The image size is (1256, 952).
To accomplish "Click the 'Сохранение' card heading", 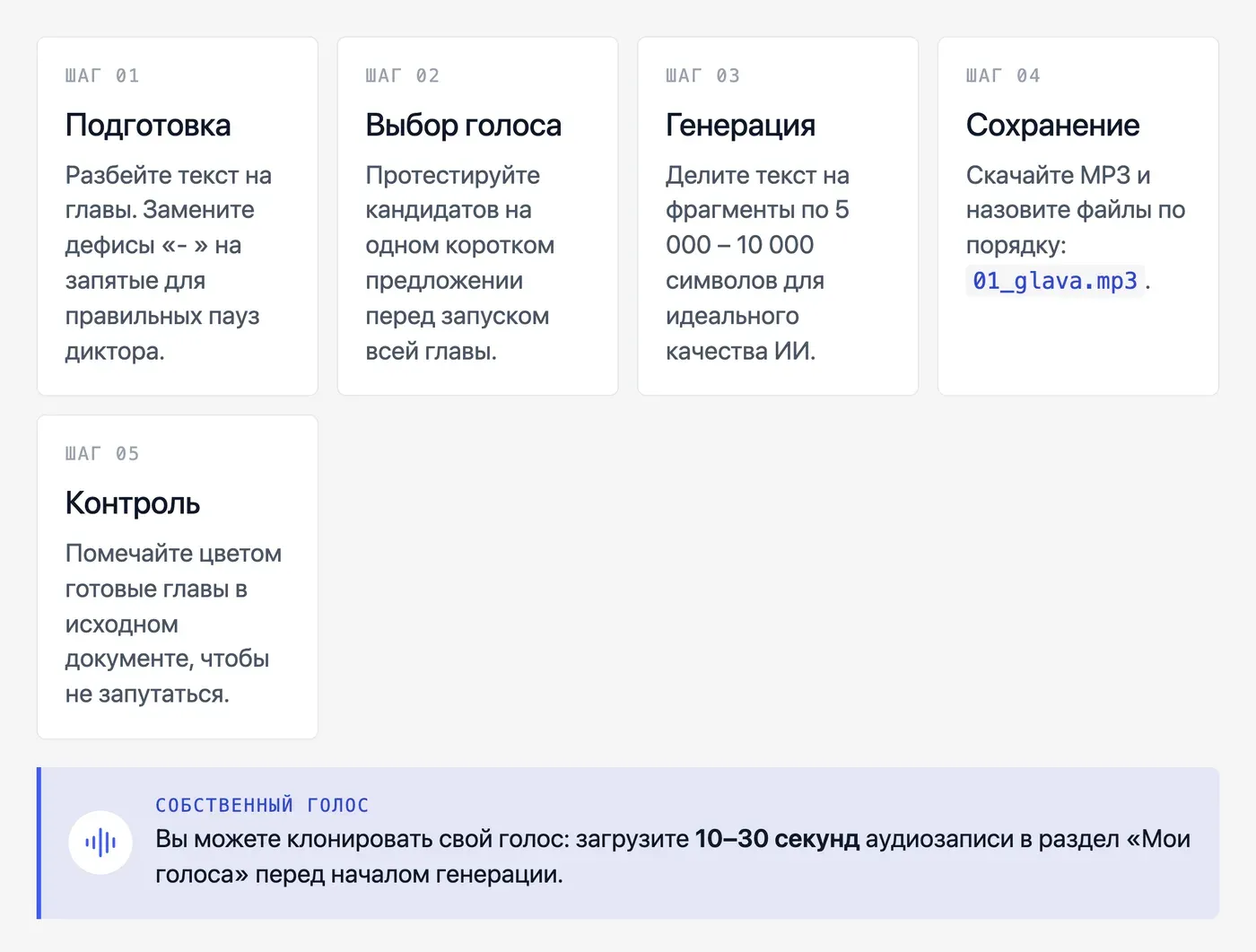I will point(1053,126).
